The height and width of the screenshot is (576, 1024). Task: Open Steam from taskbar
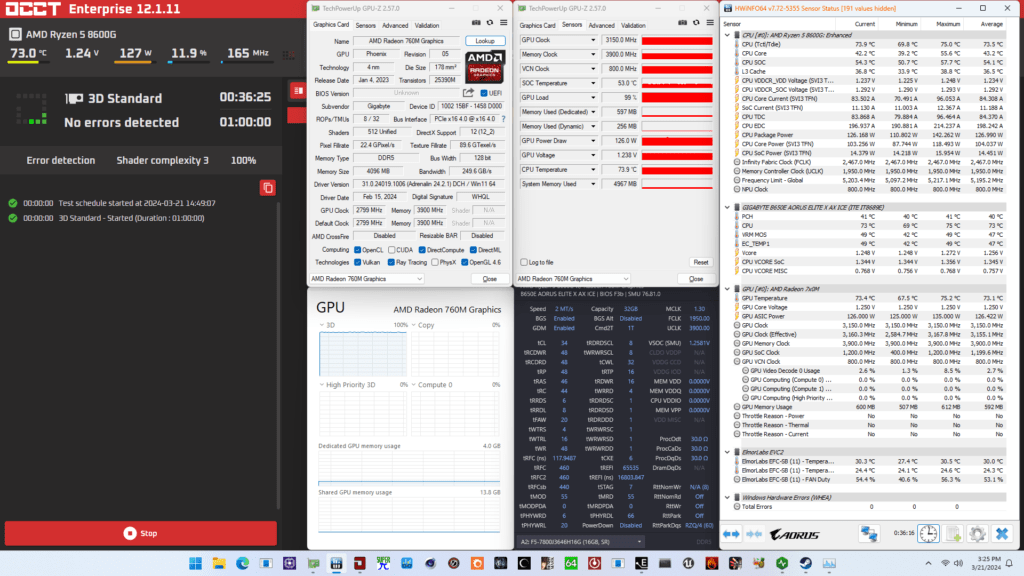(806, 564)
